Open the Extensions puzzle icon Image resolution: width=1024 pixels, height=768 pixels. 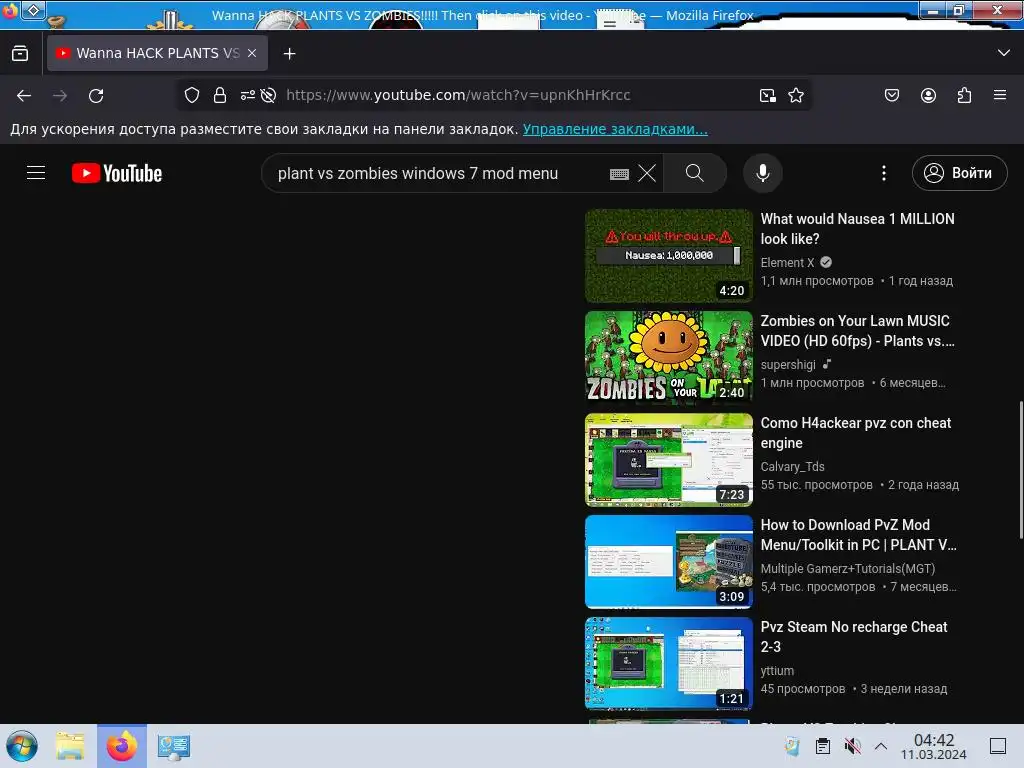964,95
